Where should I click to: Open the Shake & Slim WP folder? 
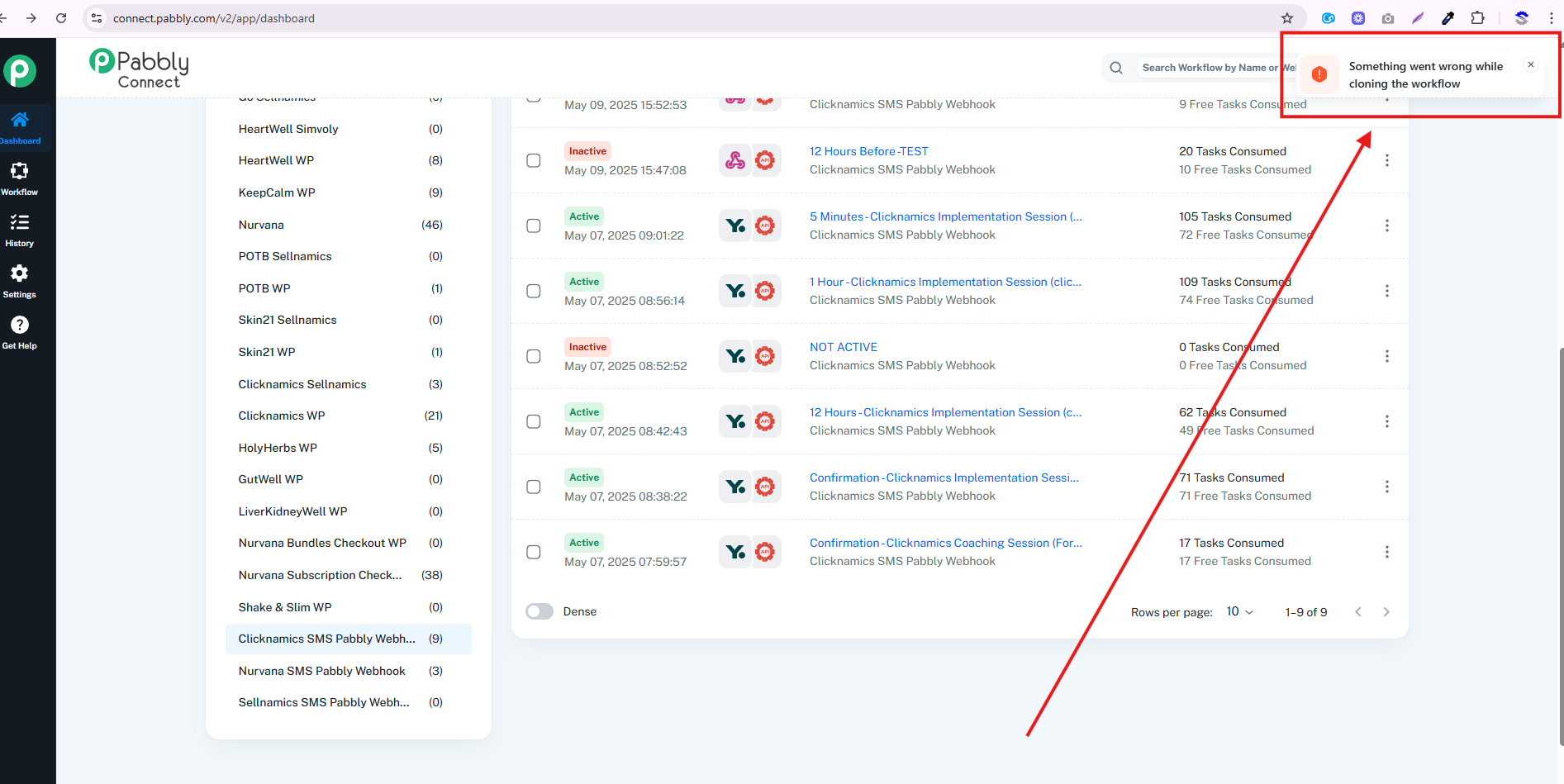tap(348, 607)
